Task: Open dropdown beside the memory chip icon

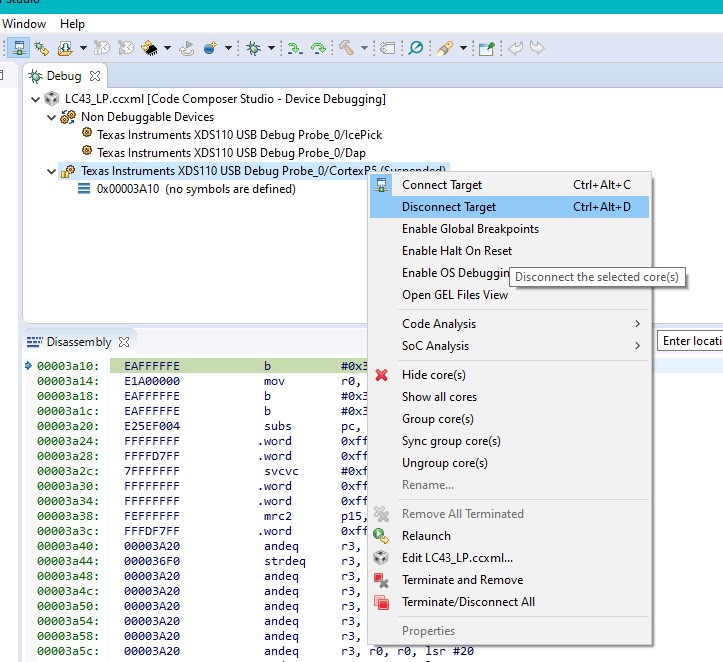Action: pyautogui.click(x=167, y=48)
